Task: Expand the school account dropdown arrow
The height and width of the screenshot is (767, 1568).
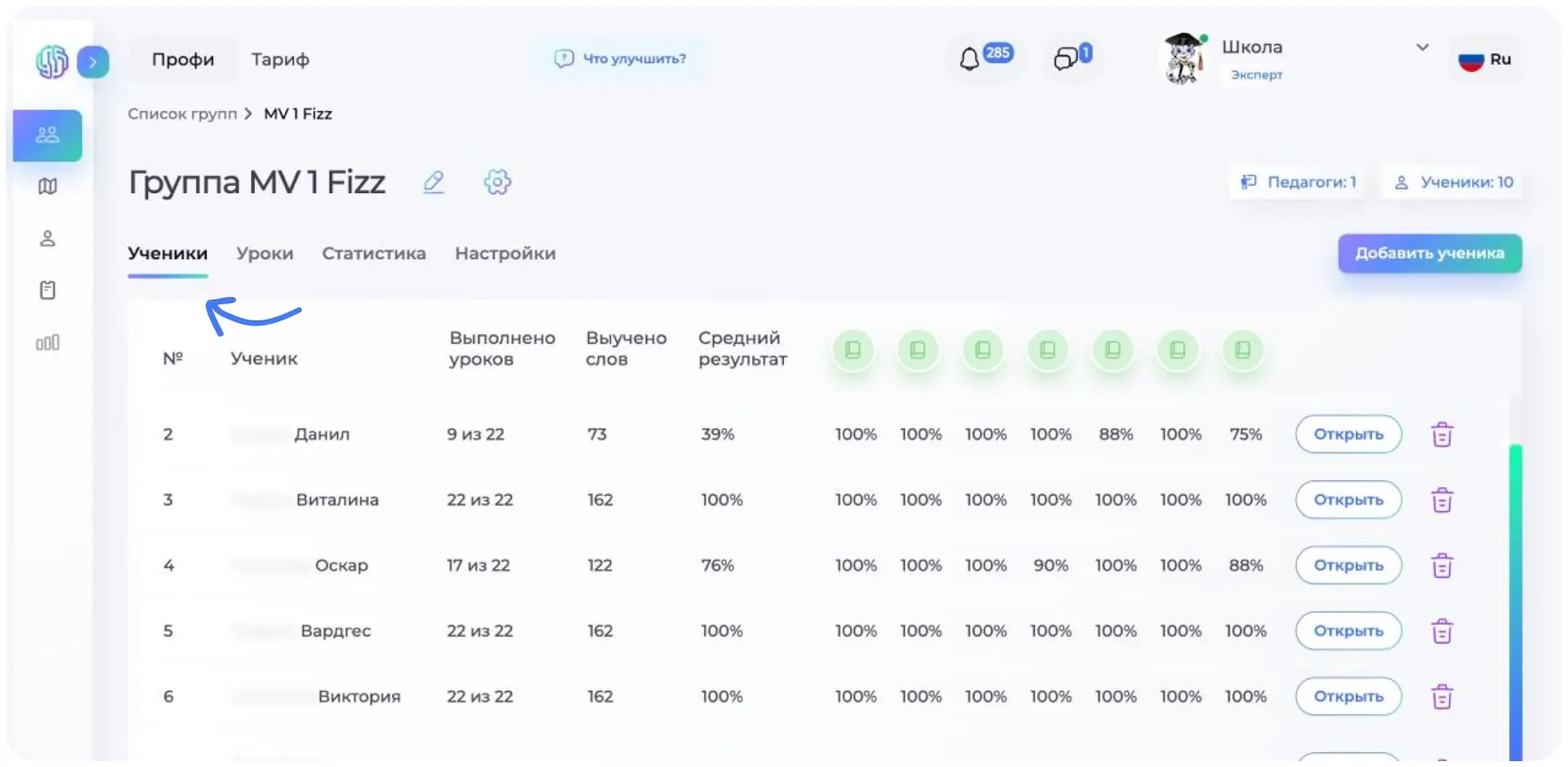Action: pos(1422,46)
